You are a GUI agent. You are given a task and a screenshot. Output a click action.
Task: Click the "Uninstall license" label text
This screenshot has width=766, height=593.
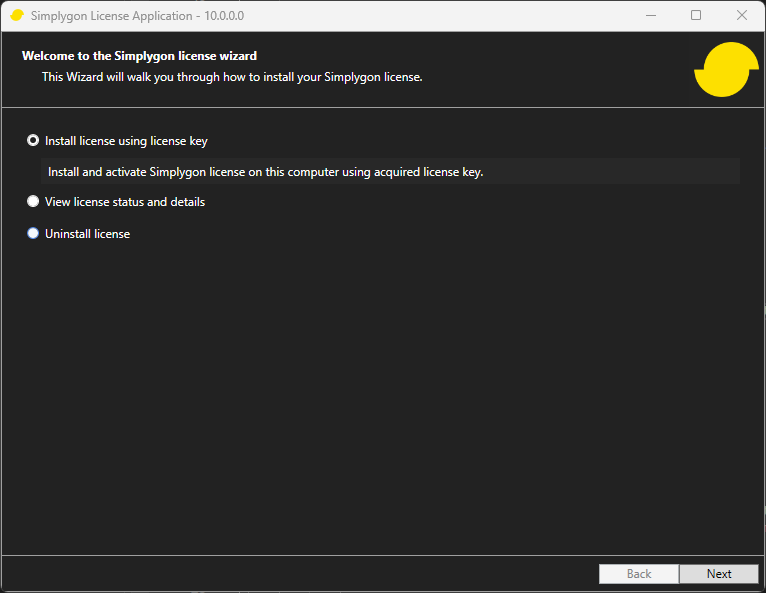point(87,234)
